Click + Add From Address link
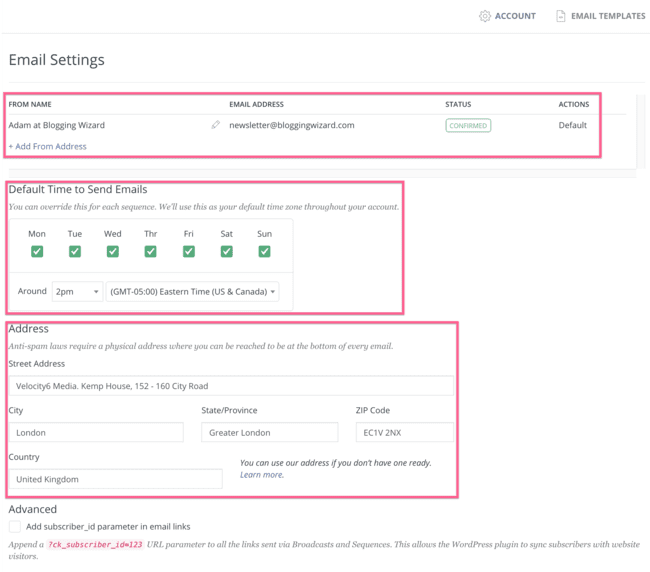Screen dimensions: 650x572 pyautogui.click(x=48, y=146)
